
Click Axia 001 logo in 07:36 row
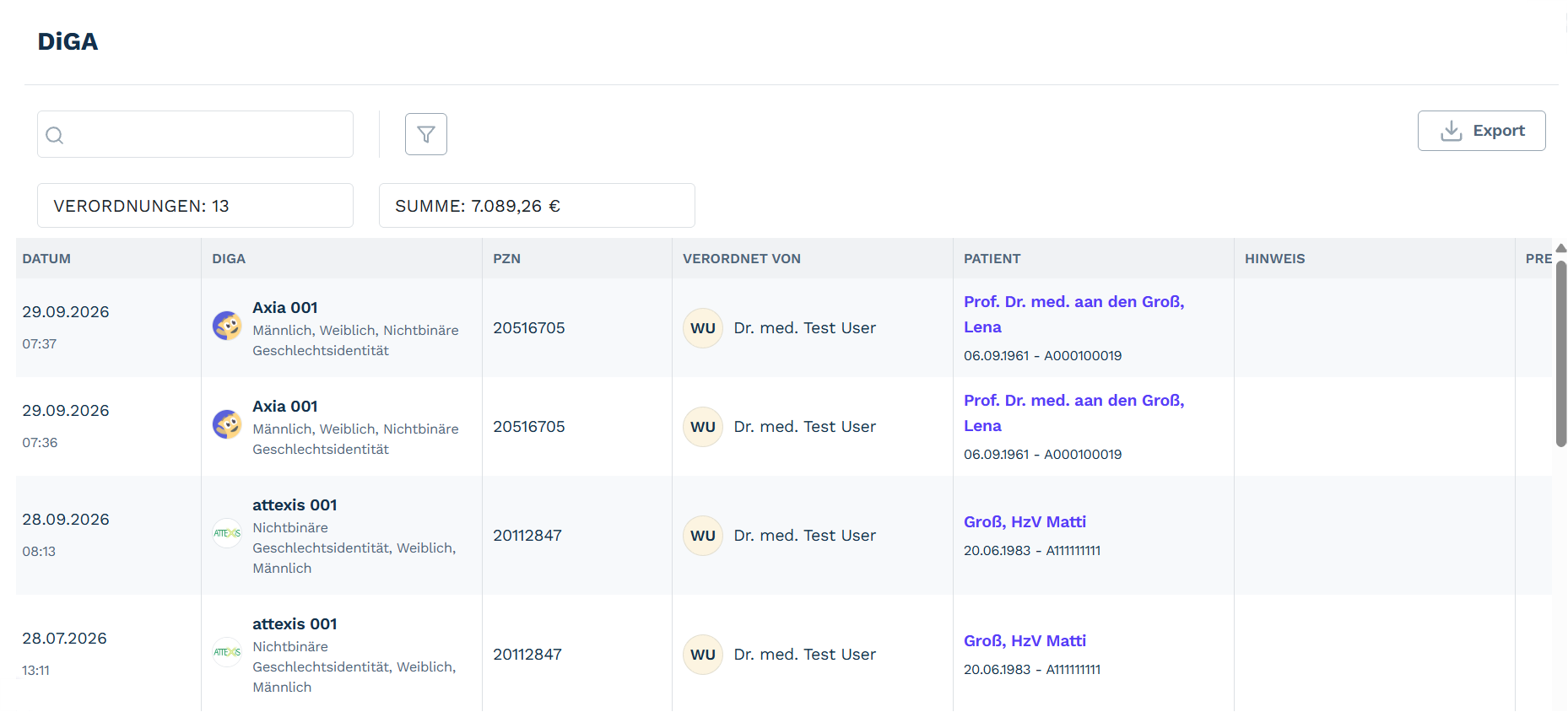tap(227, 424)
